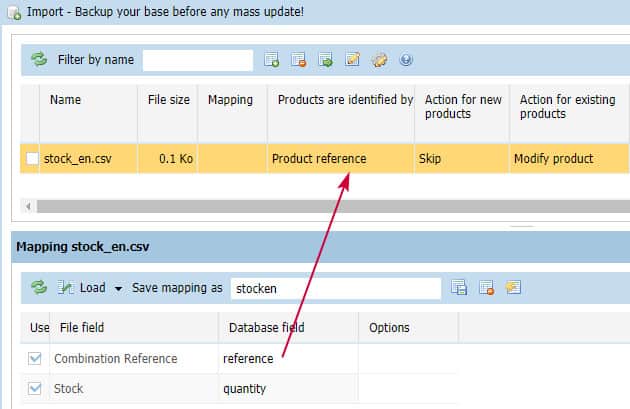
Task: Click the 'Product reference' identifier cell
Action: click(x=340, y=158)
